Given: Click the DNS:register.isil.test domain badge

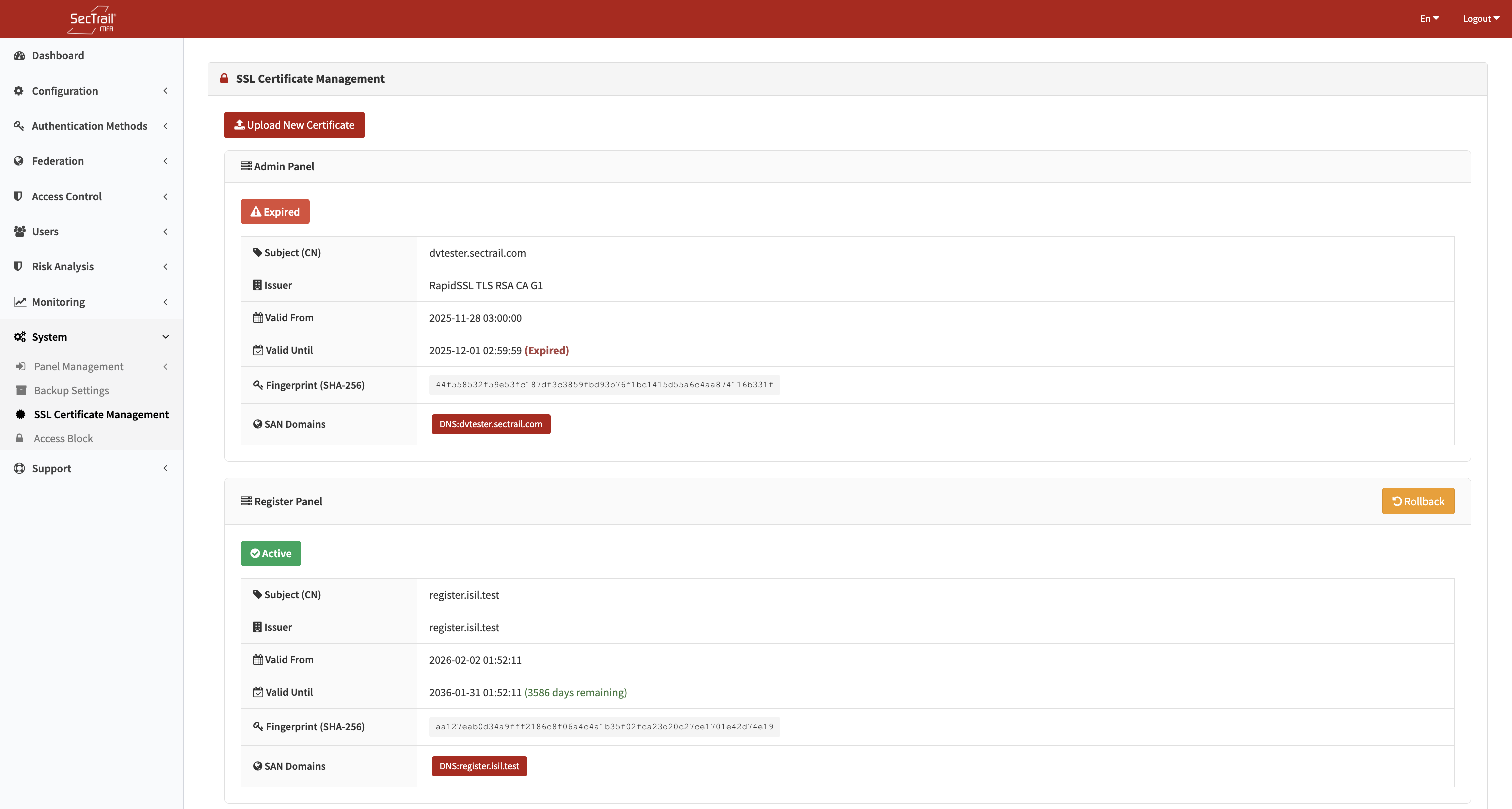Looking at the screenshot, I should (479, 766).
